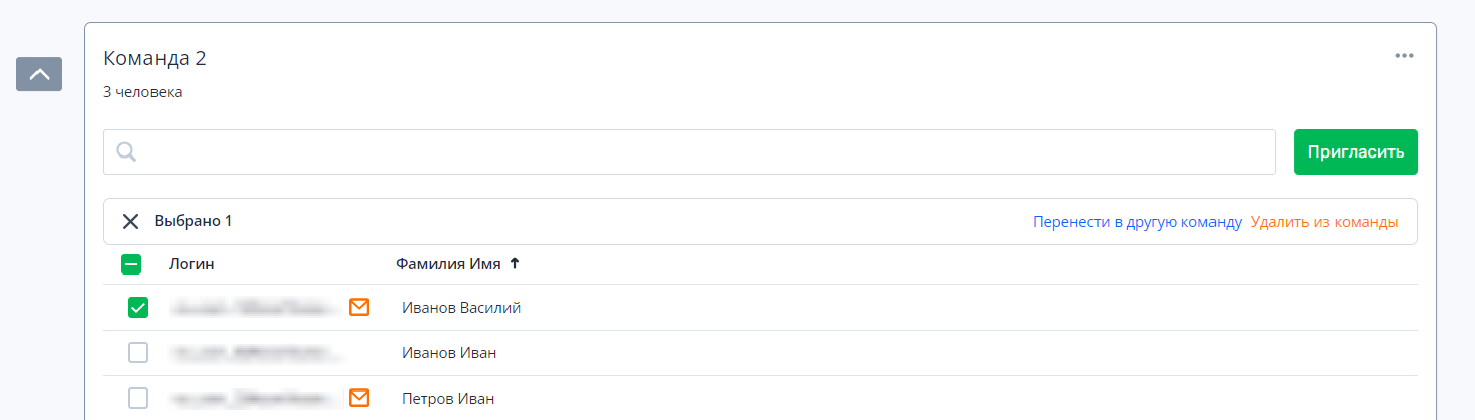The width and height of the screenshot is (1475, 420).
Task: Click the Команда 2 team title
Action: click(x=155, y=58)
